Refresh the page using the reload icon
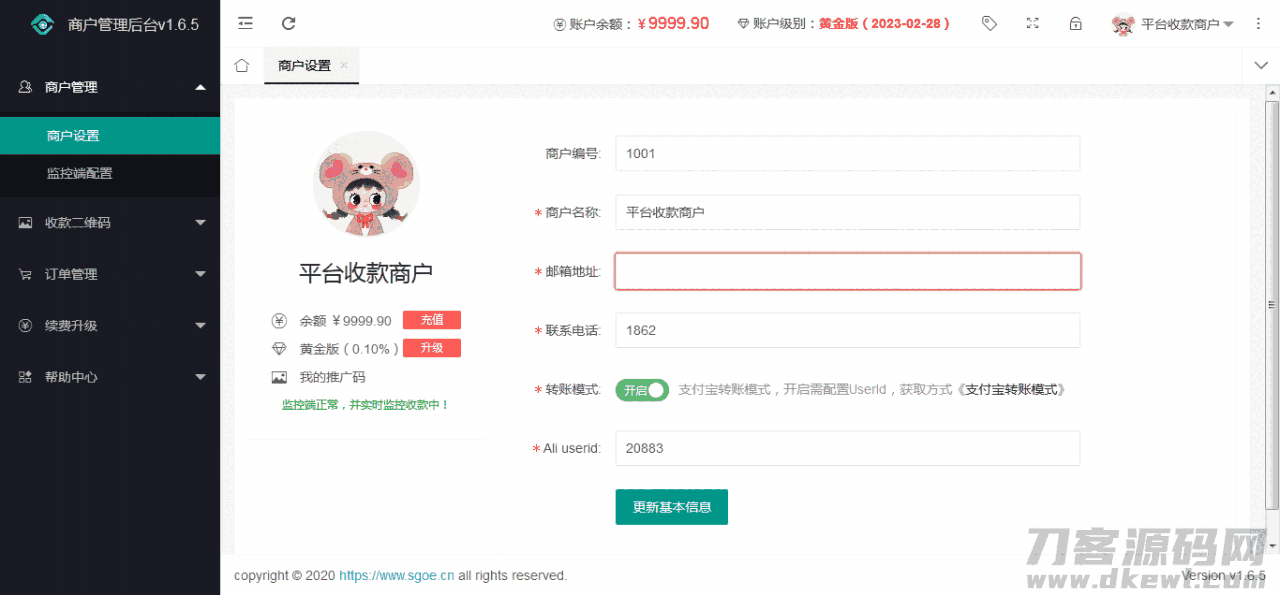The width and height of the screenshot is (1280, 595). click(x=289, y=23)
